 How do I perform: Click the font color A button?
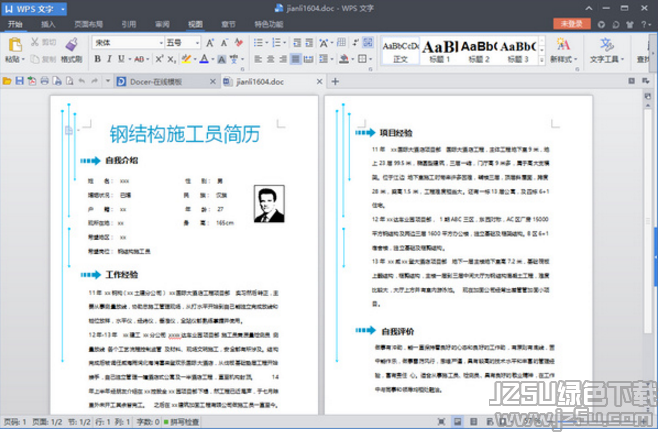click(x=204, y=59)
